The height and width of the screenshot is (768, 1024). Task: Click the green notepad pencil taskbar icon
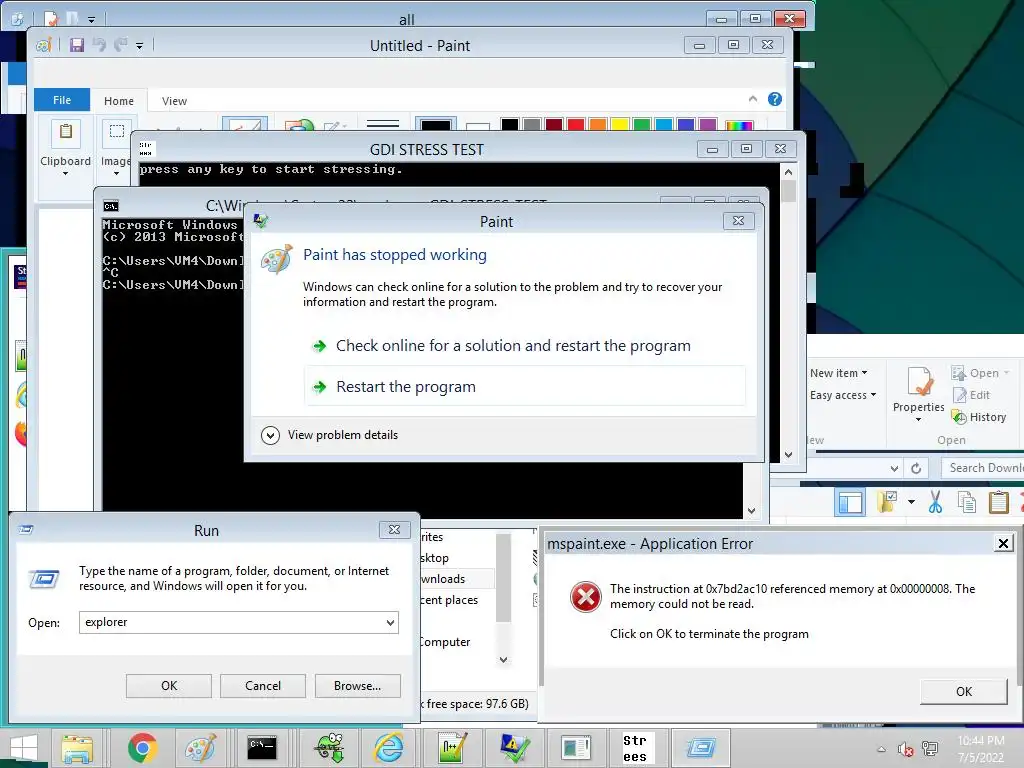click(452, 748)
